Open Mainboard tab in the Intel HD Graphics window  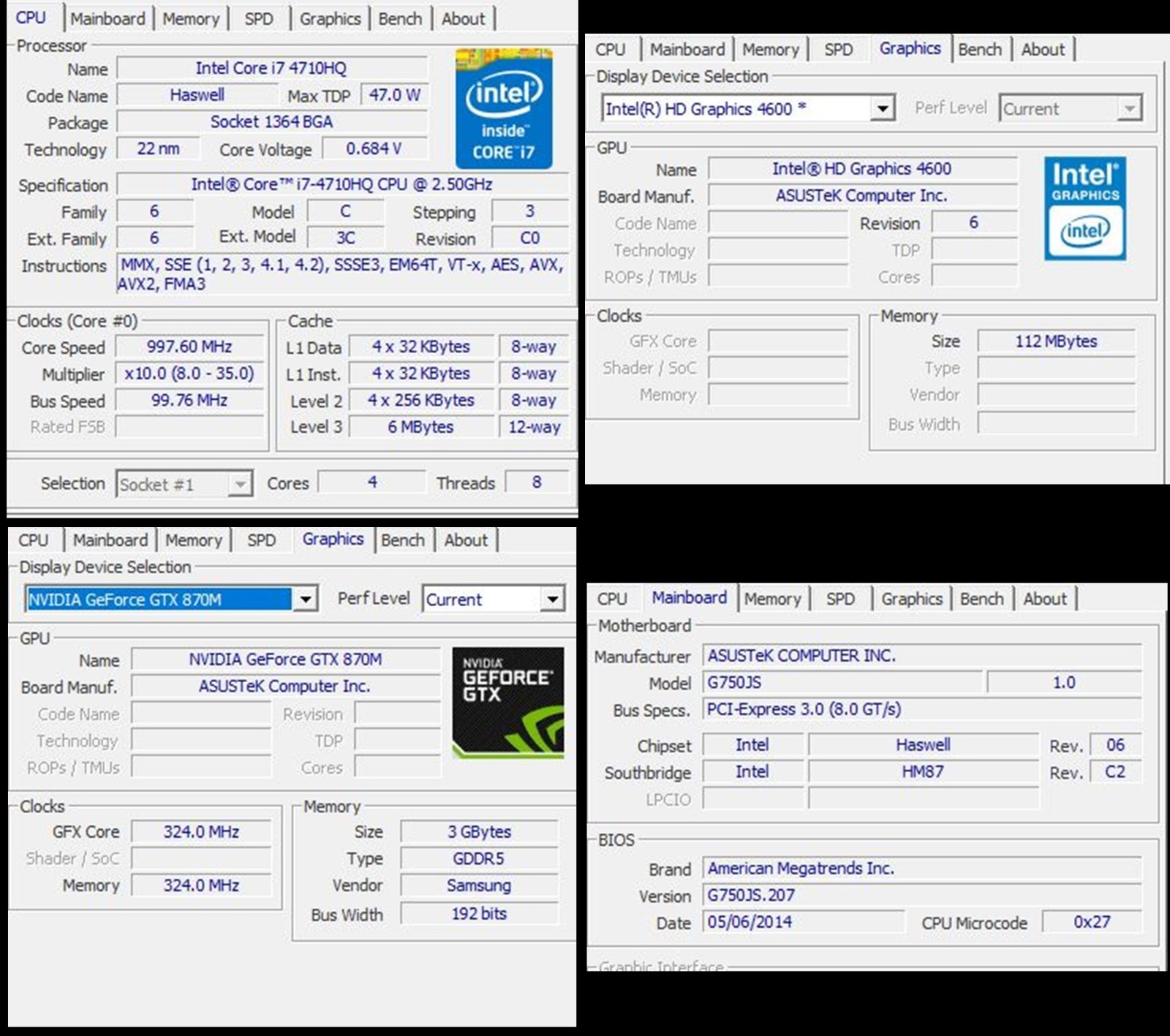tap(687, 50)
